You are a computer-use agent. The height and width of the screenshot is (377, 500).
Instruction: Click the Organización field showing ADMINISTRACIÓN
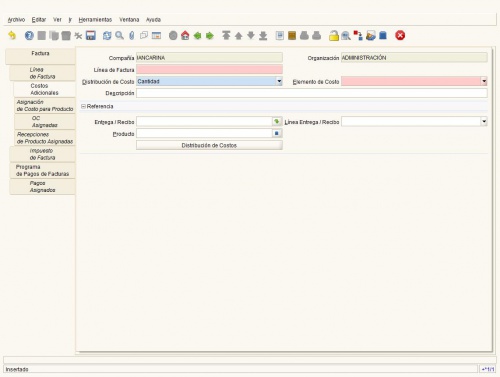coord(414,58)
